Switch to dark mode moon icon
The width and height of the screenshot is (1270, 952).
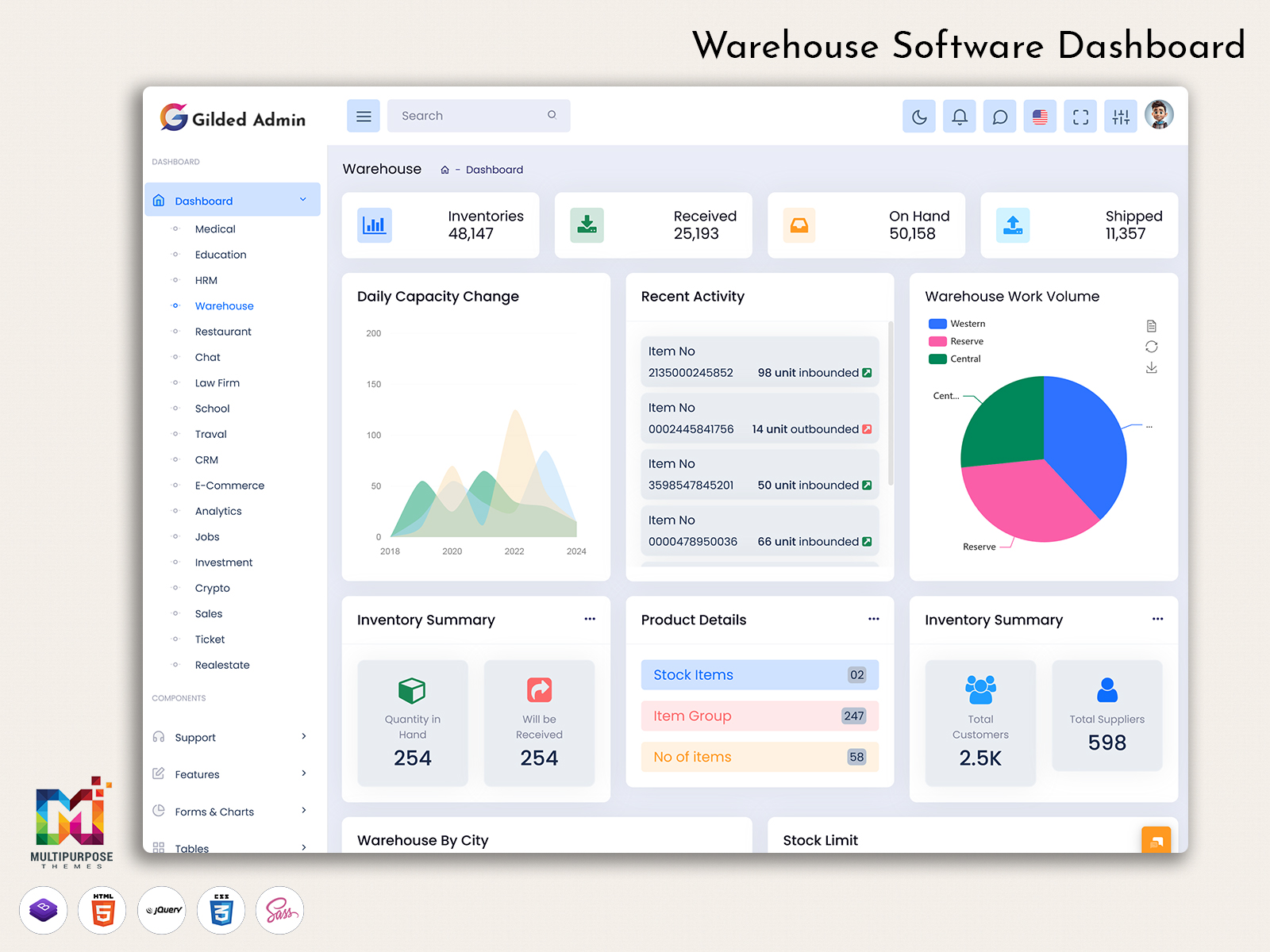919,117
